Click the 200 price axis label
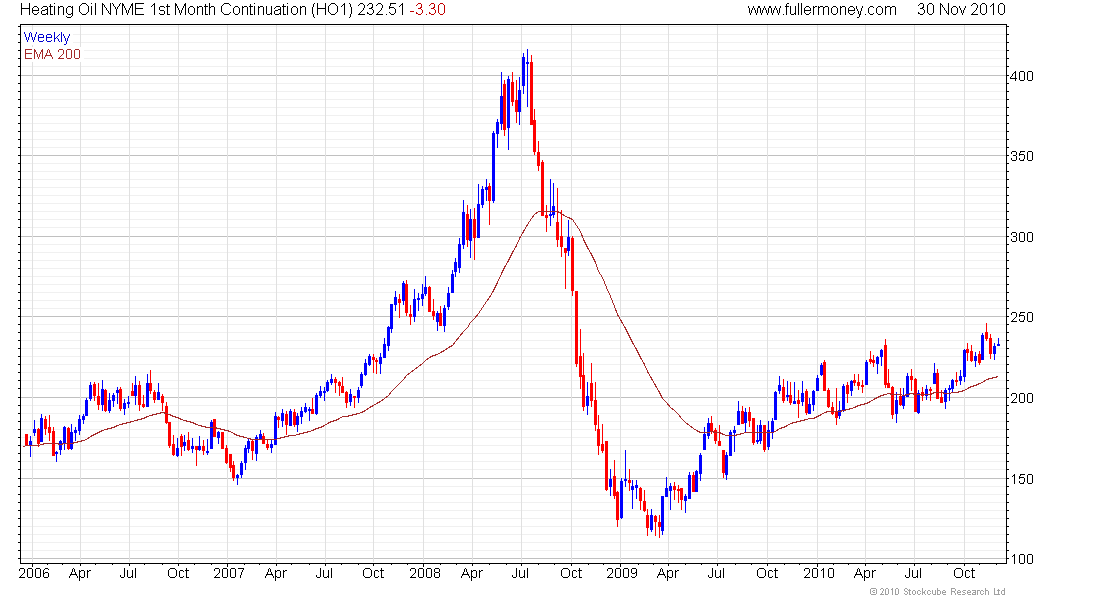Screen dimensions: 1100x600 (1021, 398)
